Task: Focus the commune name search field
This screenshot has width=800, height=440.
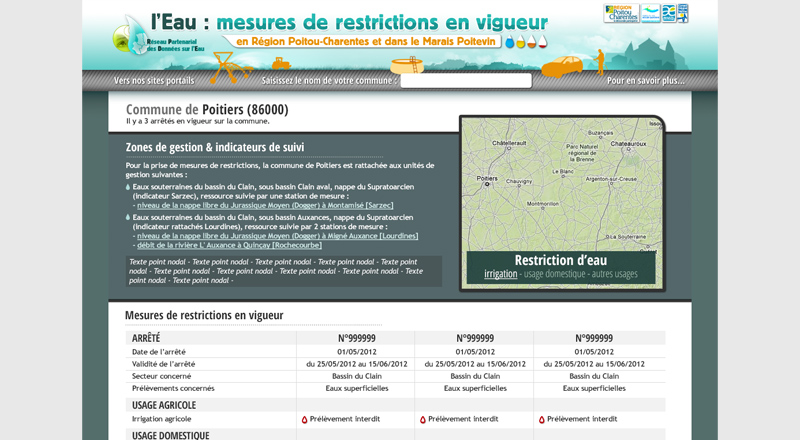Action: coord(466,81)
